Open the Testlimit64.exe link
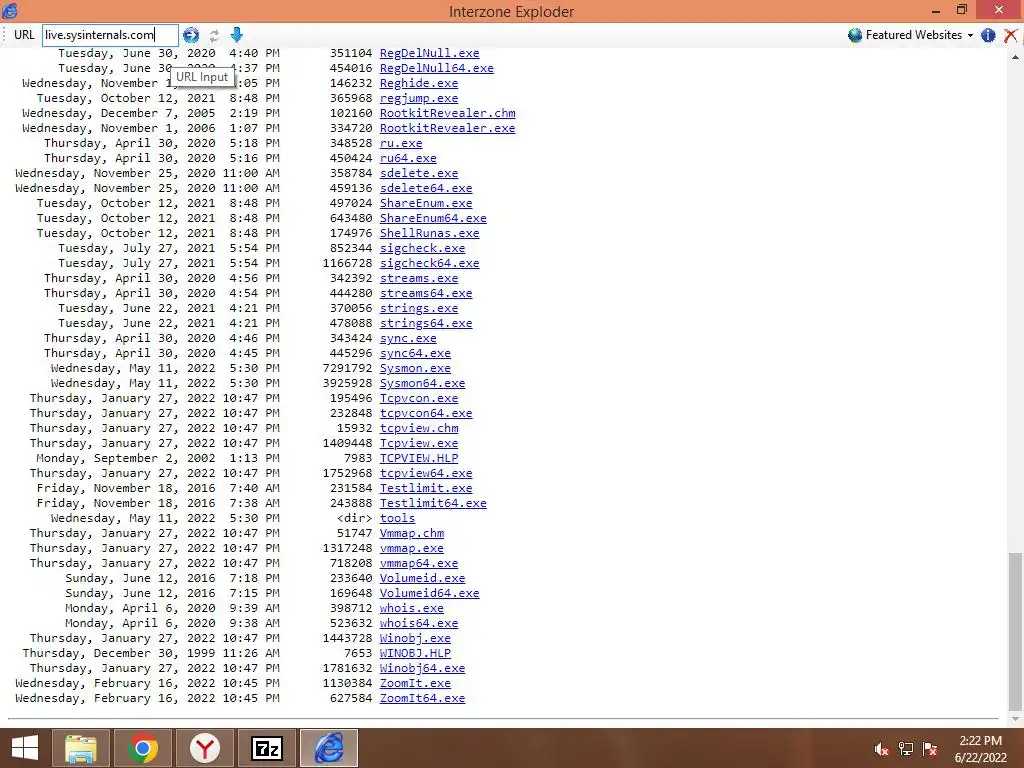This screenshot has height=768, width=1024. click(433, 504)
